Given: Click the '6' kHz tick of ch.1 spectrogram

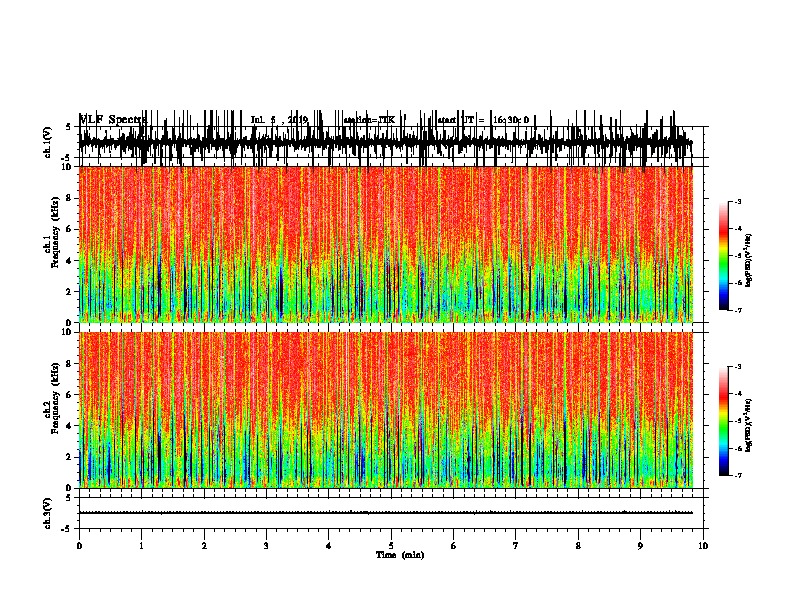Looking at the screenshot, I should [x=70, y=229].
